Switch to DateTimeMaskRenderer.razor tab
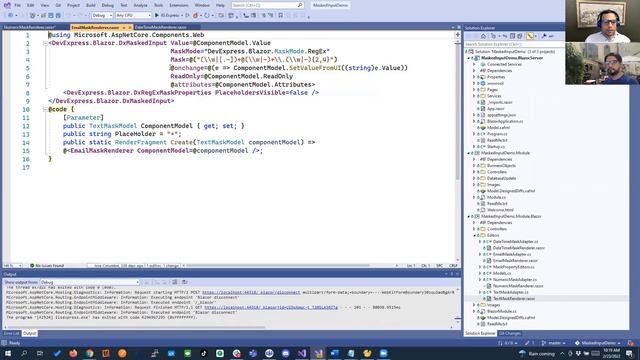This screenshot has height=360, width=640. click(x=160, y=27)
